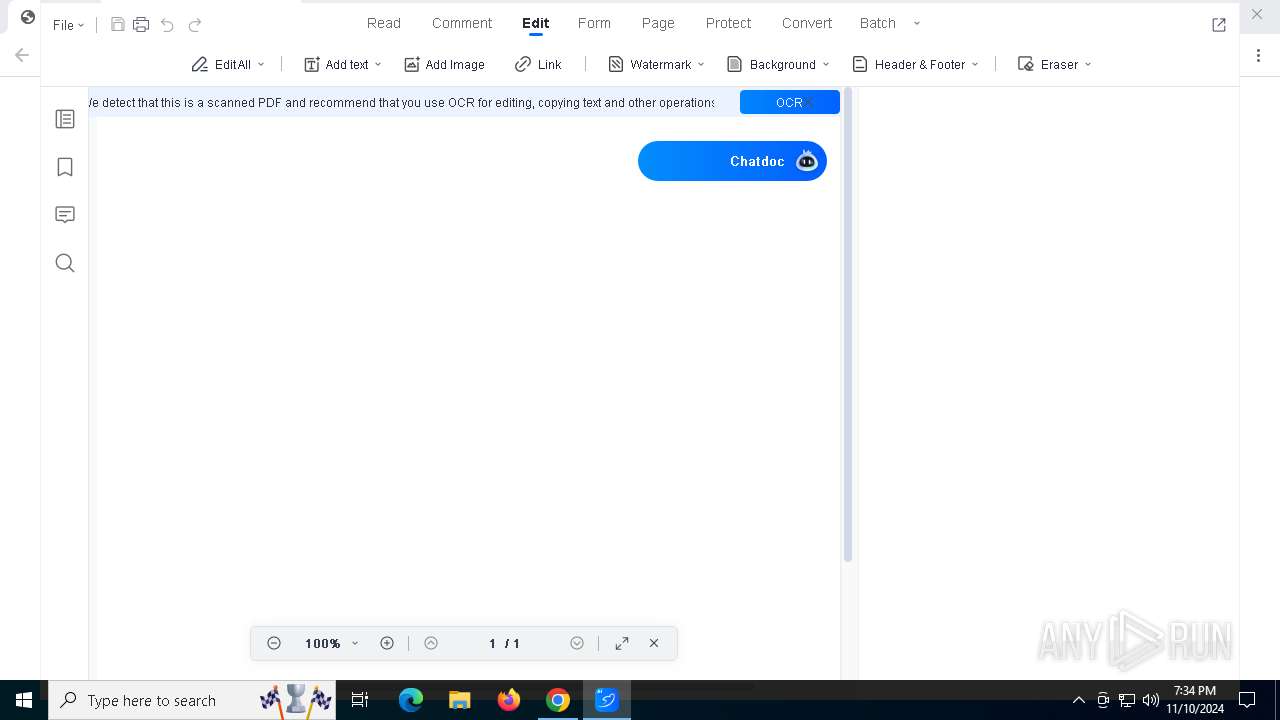1280x720 pixels.
Task: Undo the last action
Action: pyautogui.click(x=167, y=25)
